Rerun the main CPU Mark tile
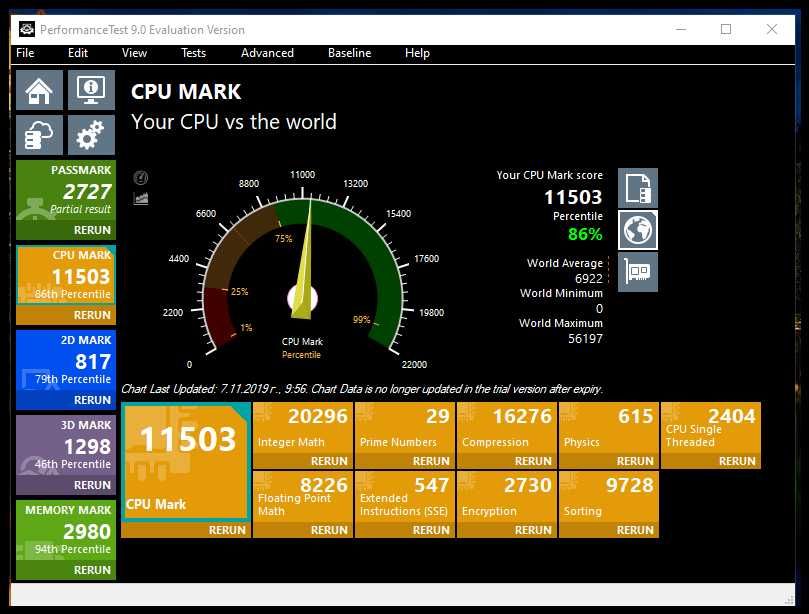The image size is (809, 614). coord(186,530)
